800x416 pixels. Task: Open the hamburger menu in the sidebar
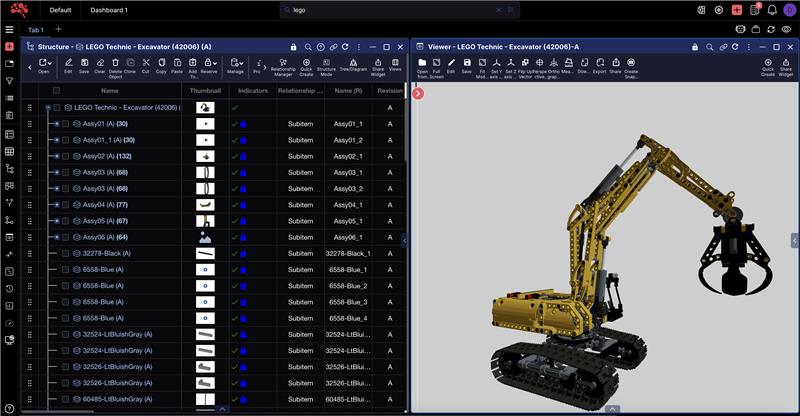point(9,30)
